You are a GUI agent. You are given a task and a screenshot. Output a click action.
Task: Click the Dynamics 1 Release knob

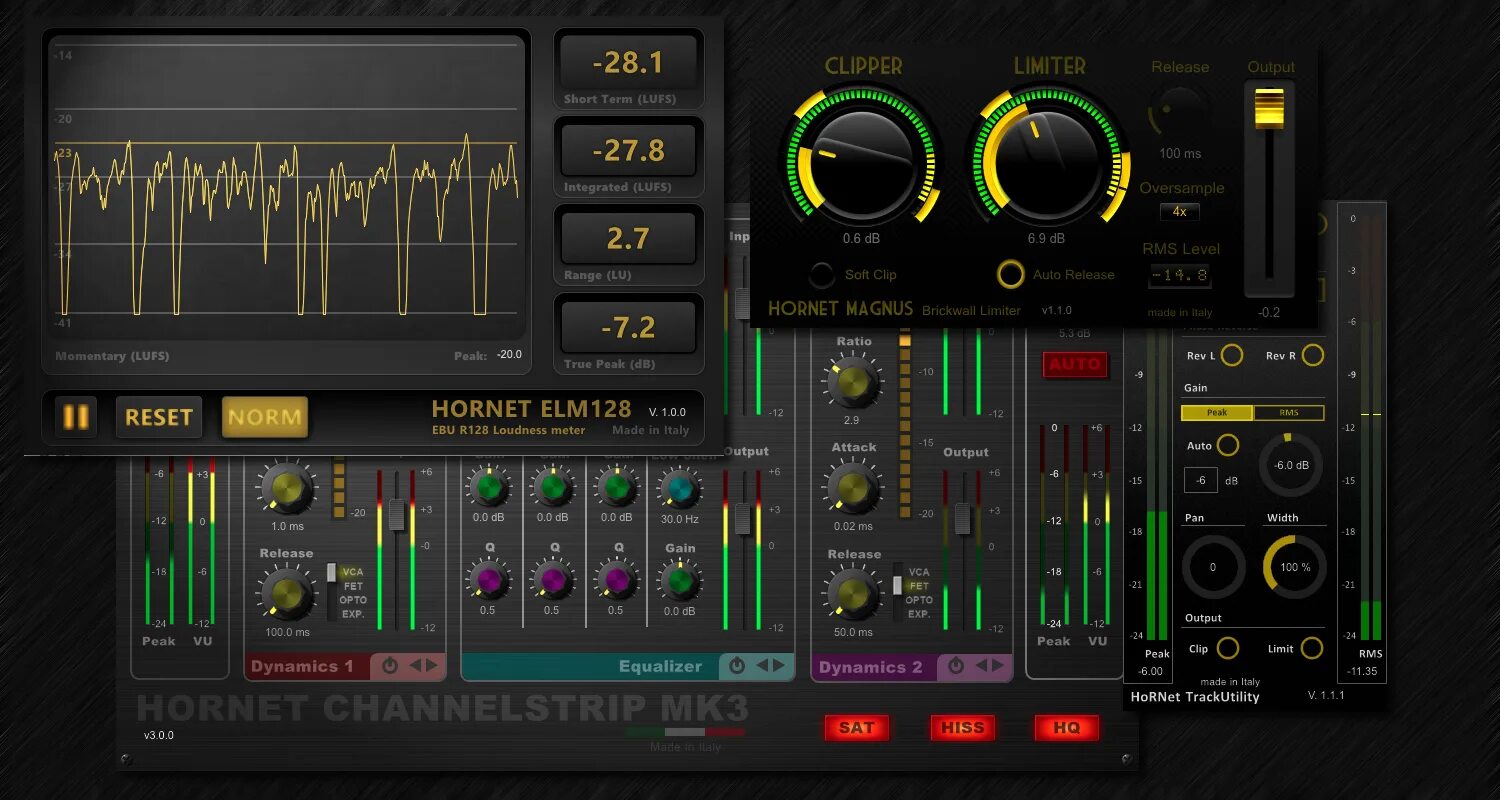[x=287, y=594]
